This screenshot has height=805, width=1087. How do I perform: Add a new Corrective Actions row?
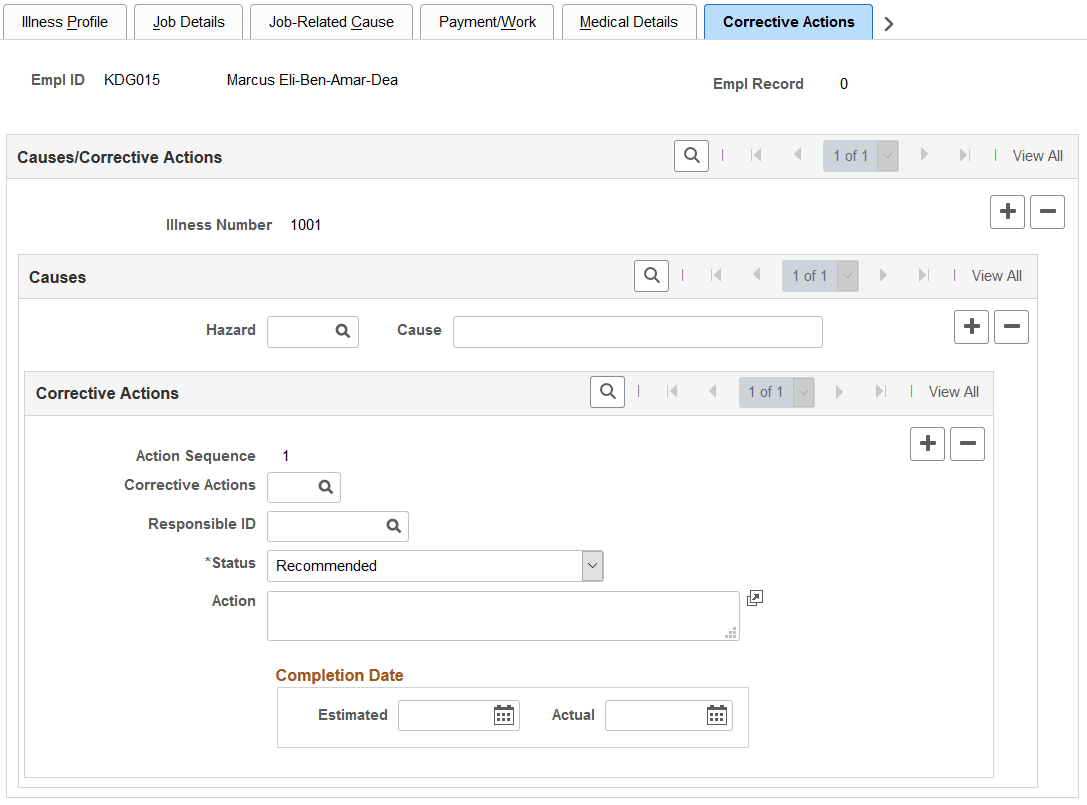pos(926,444)
